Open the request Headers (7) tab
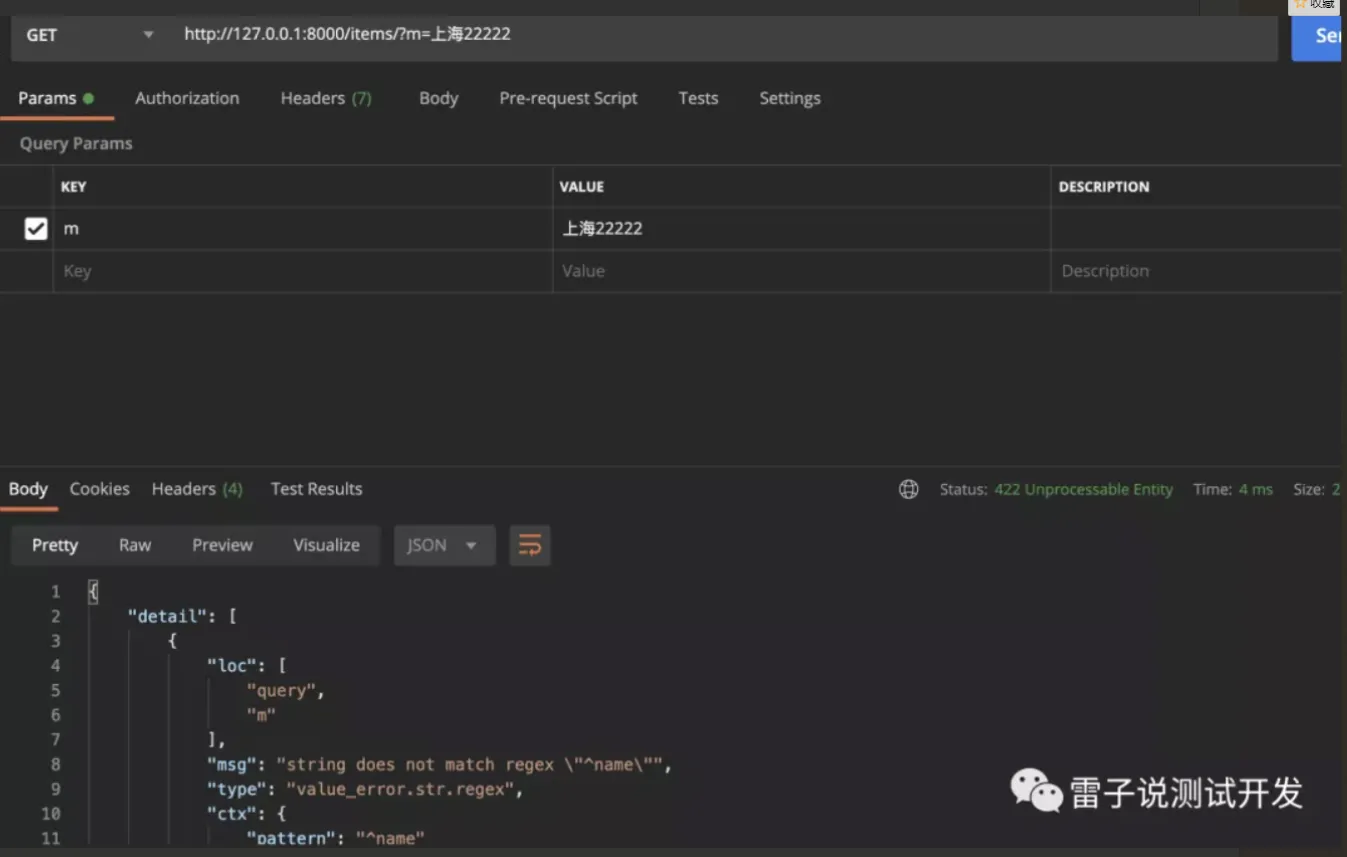The width and height of the screenshot is (1347, 857). pyautogui.click(x=326, y=98)
